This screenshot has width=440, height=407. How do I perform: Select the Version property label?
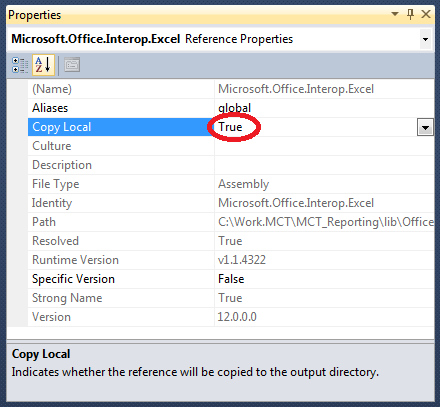(51, 317)
